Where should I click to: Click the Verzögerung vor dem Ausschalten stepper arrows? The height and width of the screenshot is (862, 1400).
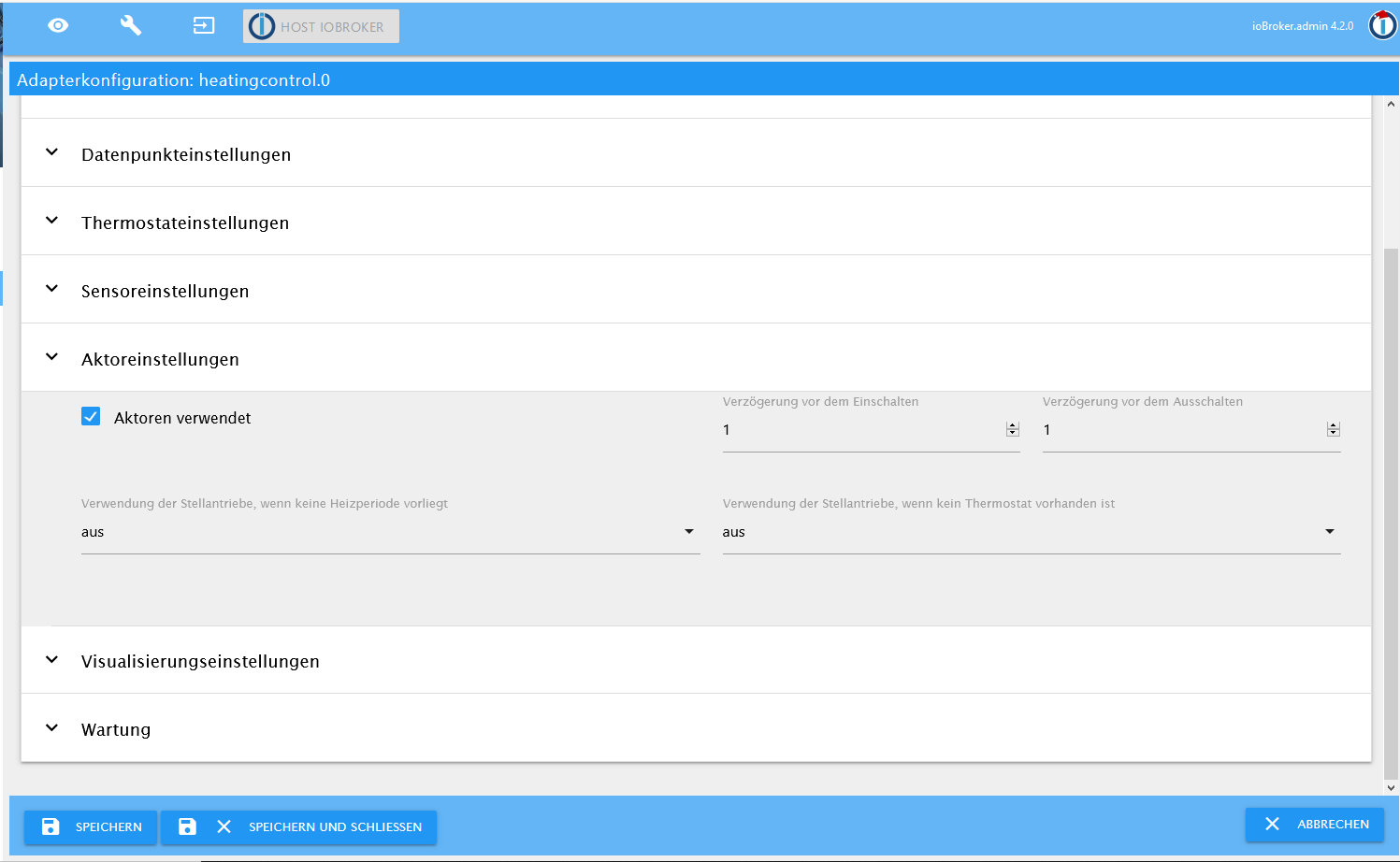(1334, 429)
